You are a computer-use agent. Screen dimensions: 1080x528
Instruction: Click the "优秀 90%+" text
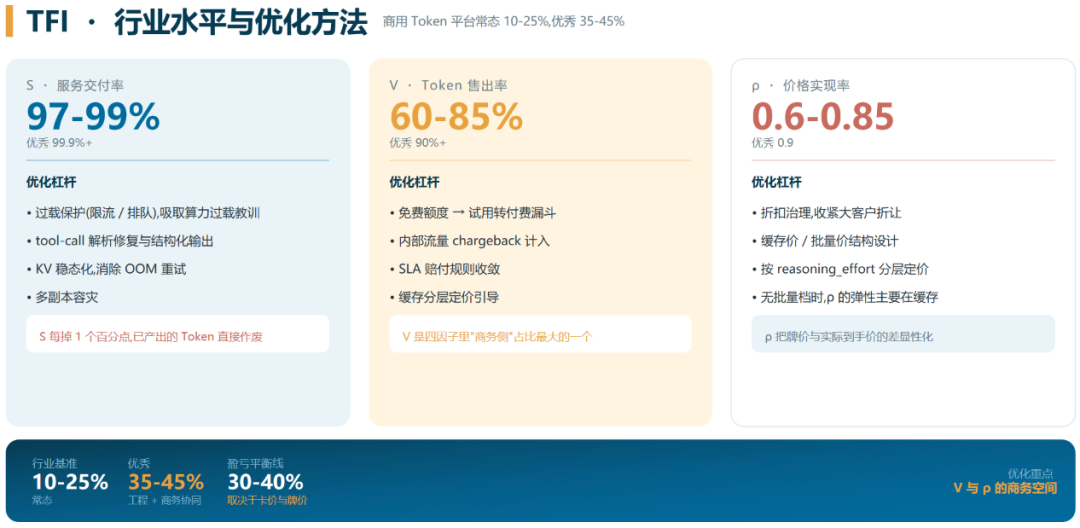click(x=417, y=143)
